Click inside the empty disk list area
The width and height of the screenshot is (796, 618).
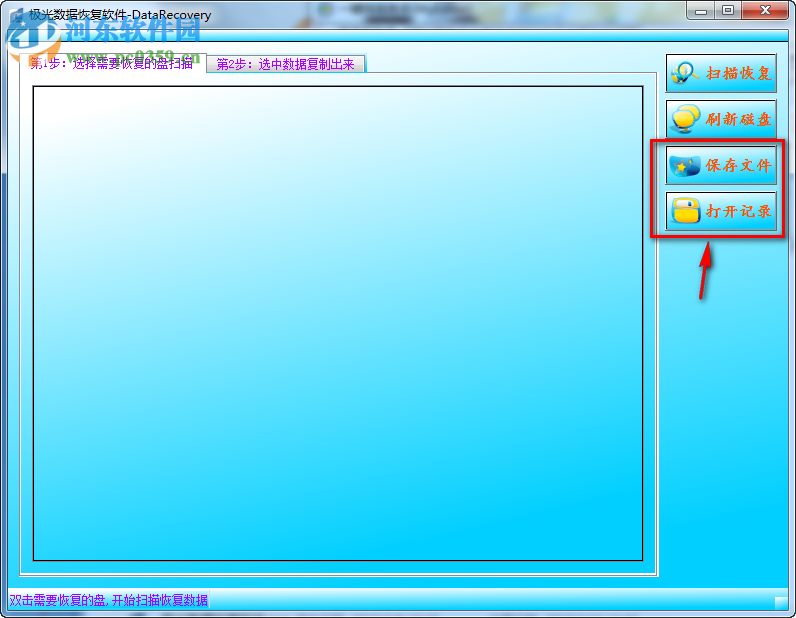click(338, 323)
